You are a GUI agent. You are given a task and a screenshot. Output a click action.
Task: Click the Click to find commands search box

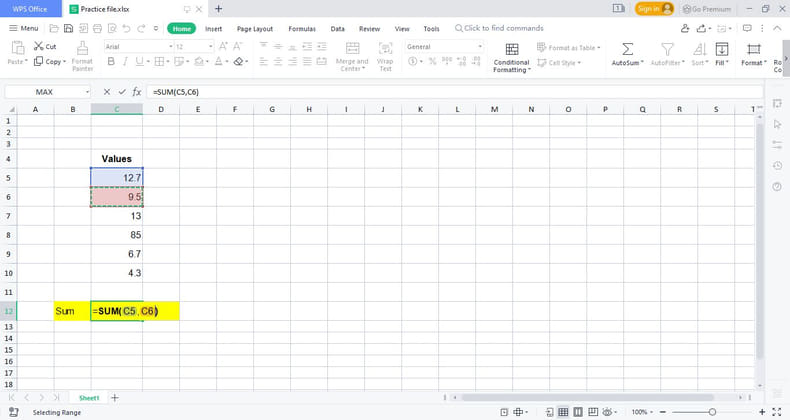click(499, 28)
